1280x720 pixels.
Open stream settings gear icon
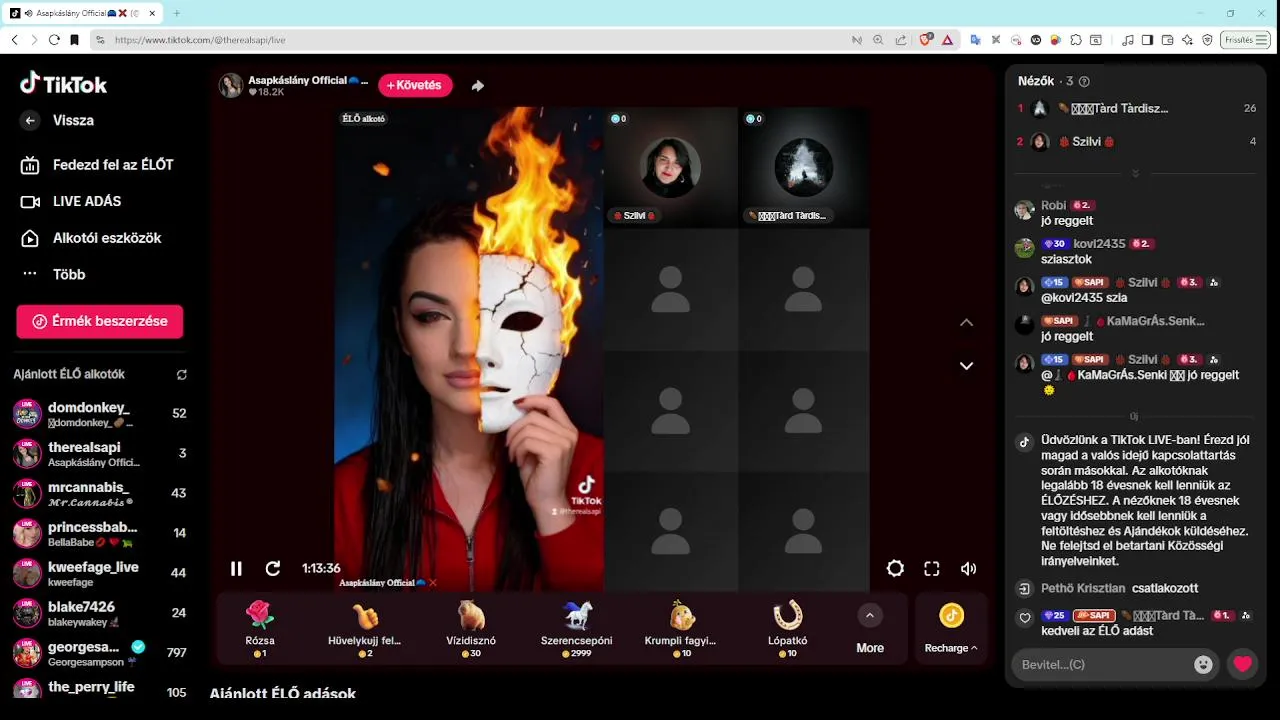click(895, 568)
